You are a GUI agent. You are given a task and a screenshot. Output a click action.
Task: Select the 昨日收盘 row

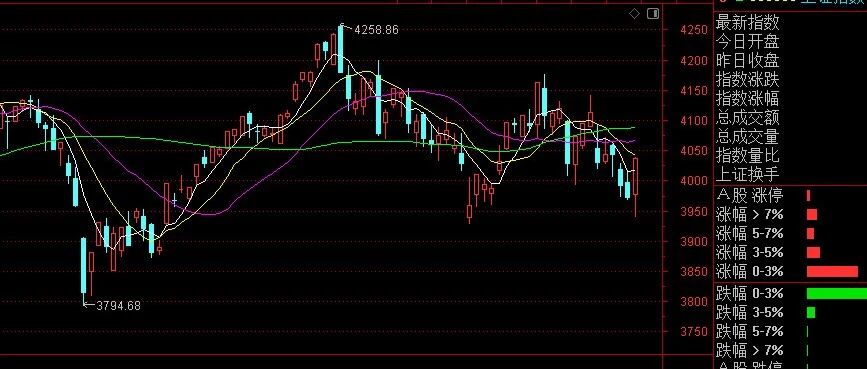[x=748, y=60]
